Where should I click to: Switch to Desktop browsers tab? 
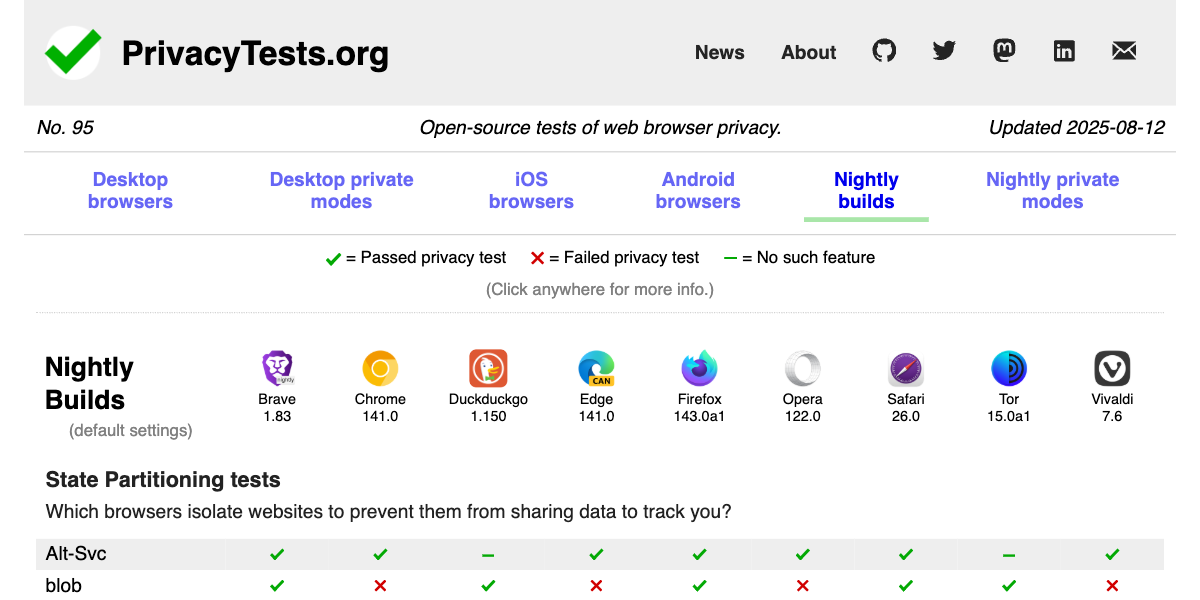tap(130, 190)
